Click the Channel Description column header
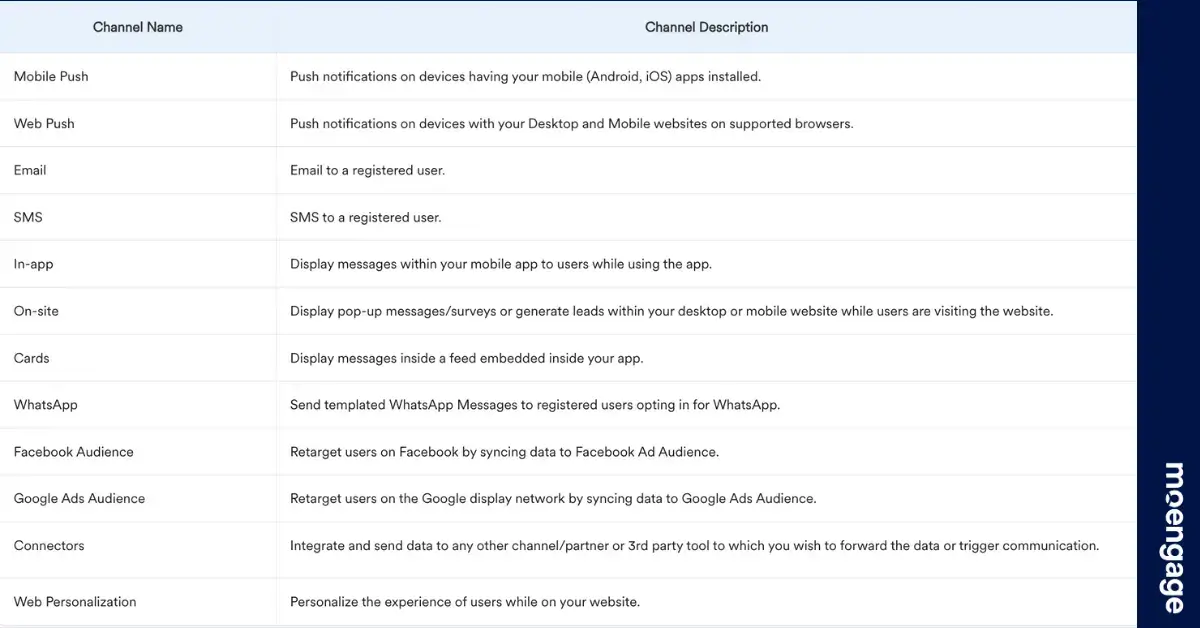This screenshot has height=628, width=1200. pyautogui.click(x=706, y=27)
